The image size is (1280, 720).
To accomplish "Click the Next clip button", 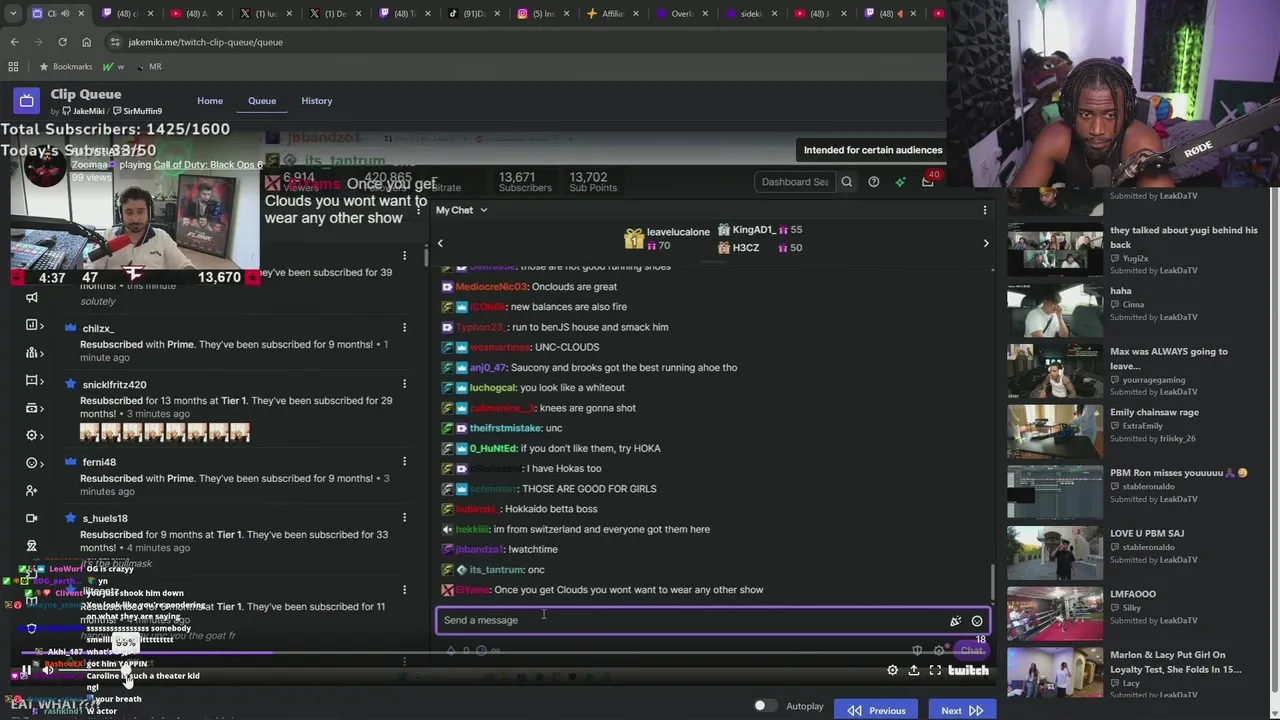I will (961, 710).
